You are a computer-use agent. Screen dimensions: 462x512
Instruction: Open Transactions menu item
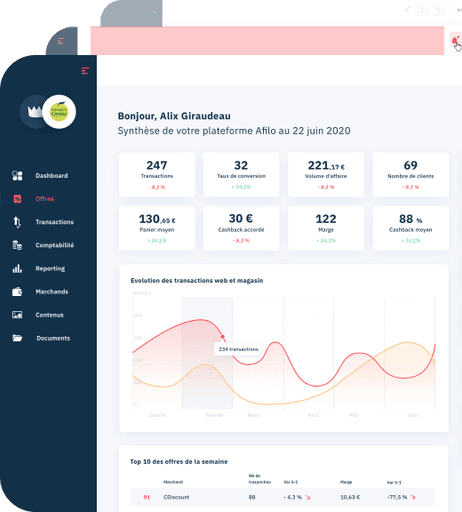tap(55, 222)
